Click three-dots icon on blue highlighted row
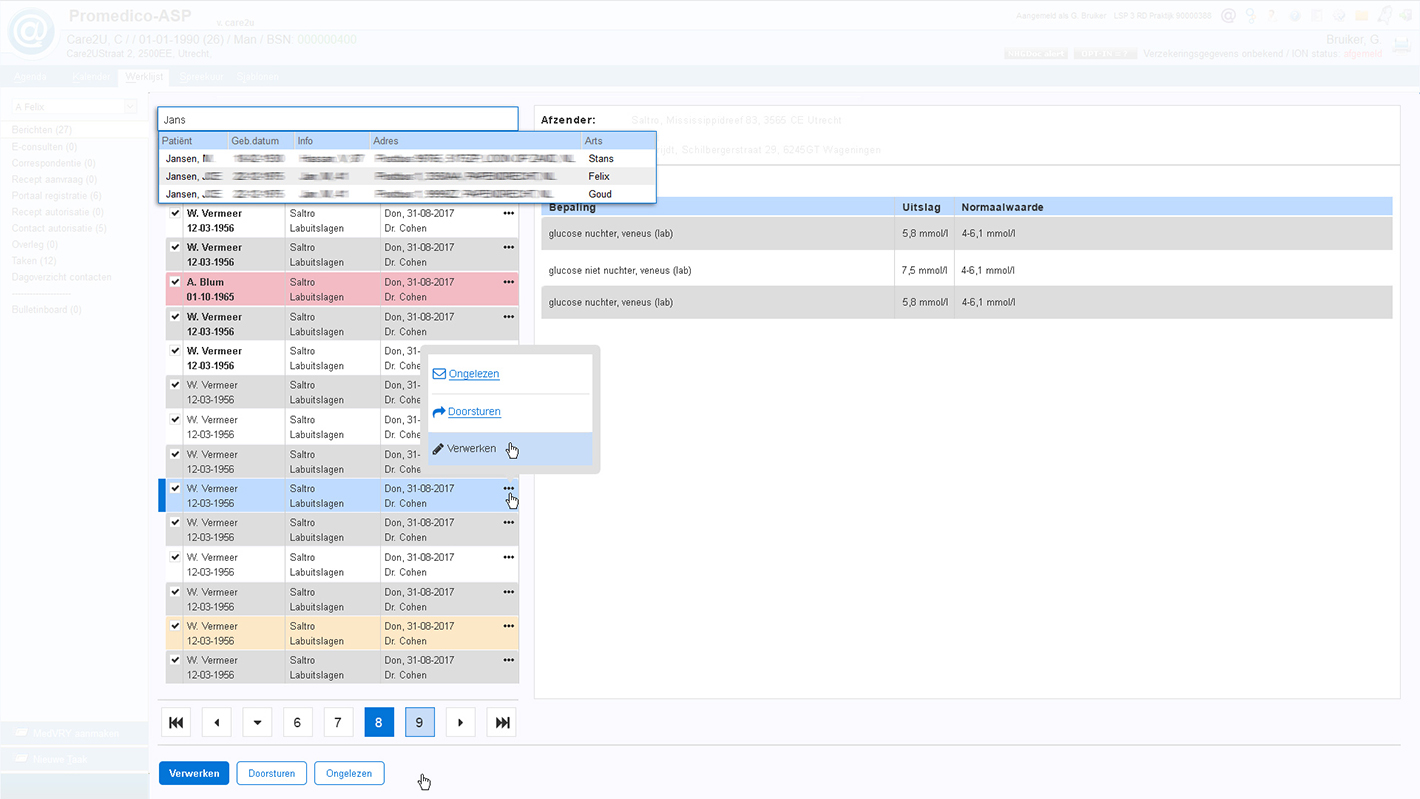 (x=508, y=489)
